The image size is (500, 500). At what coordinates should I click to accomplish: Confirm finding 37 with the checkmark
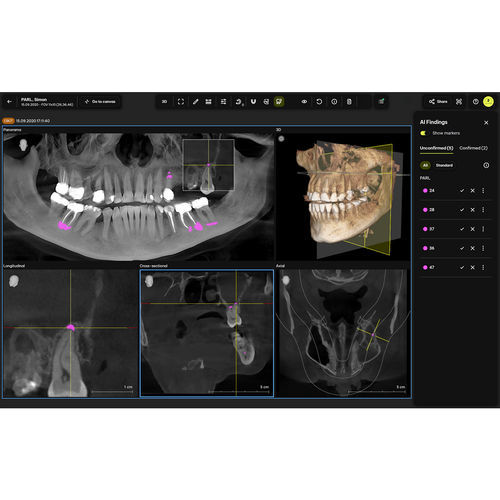462,229
